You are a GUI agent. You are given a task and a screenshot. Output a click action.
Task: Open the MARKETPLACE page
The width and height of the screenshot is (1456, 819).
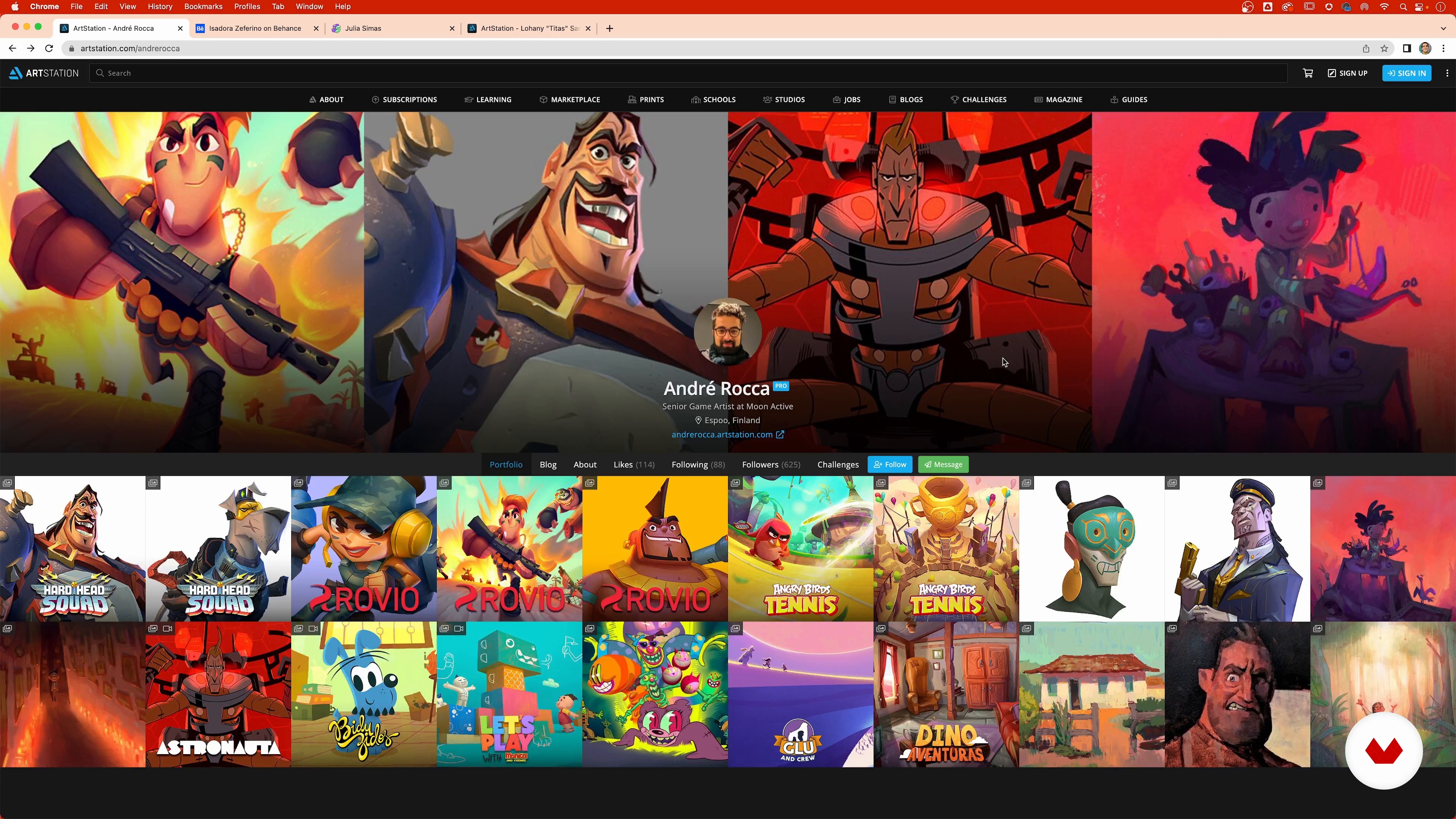(x=570, y=99)
